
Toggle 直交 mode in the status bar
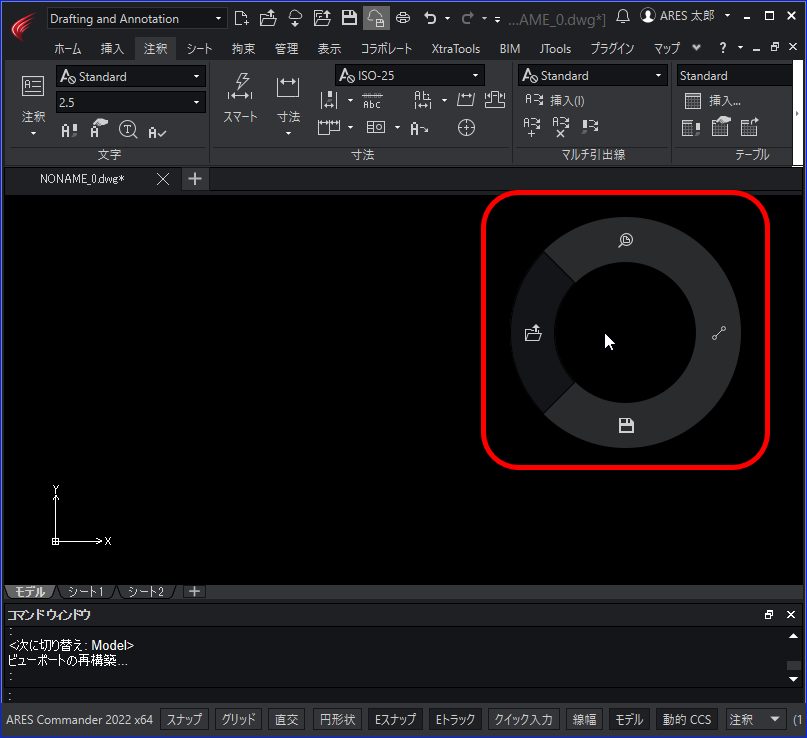(x=287, y=719)
